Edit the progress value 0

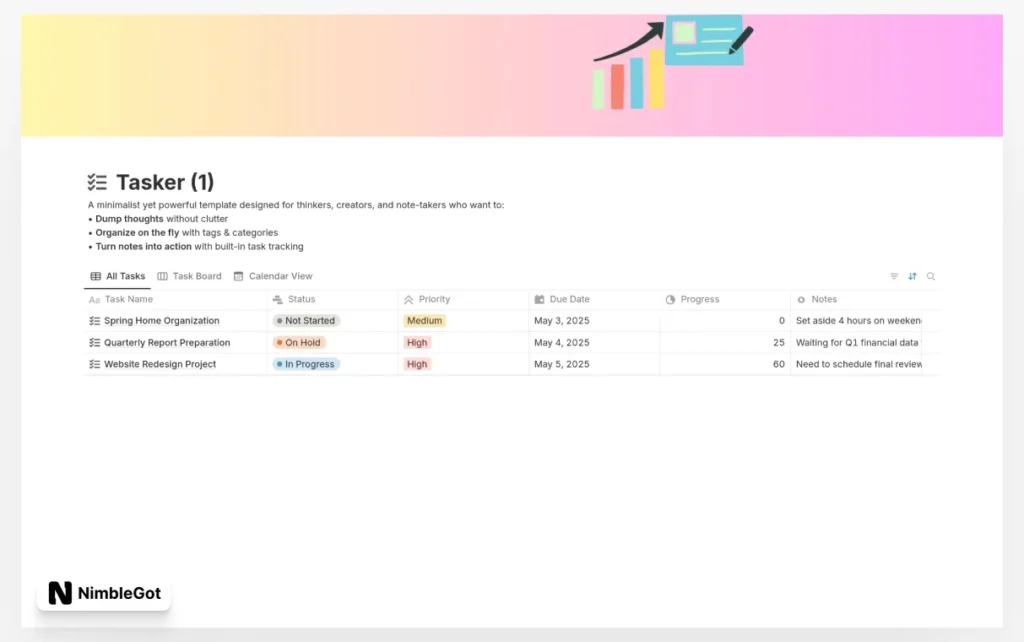pyautogui.click(x=782, y=321)
